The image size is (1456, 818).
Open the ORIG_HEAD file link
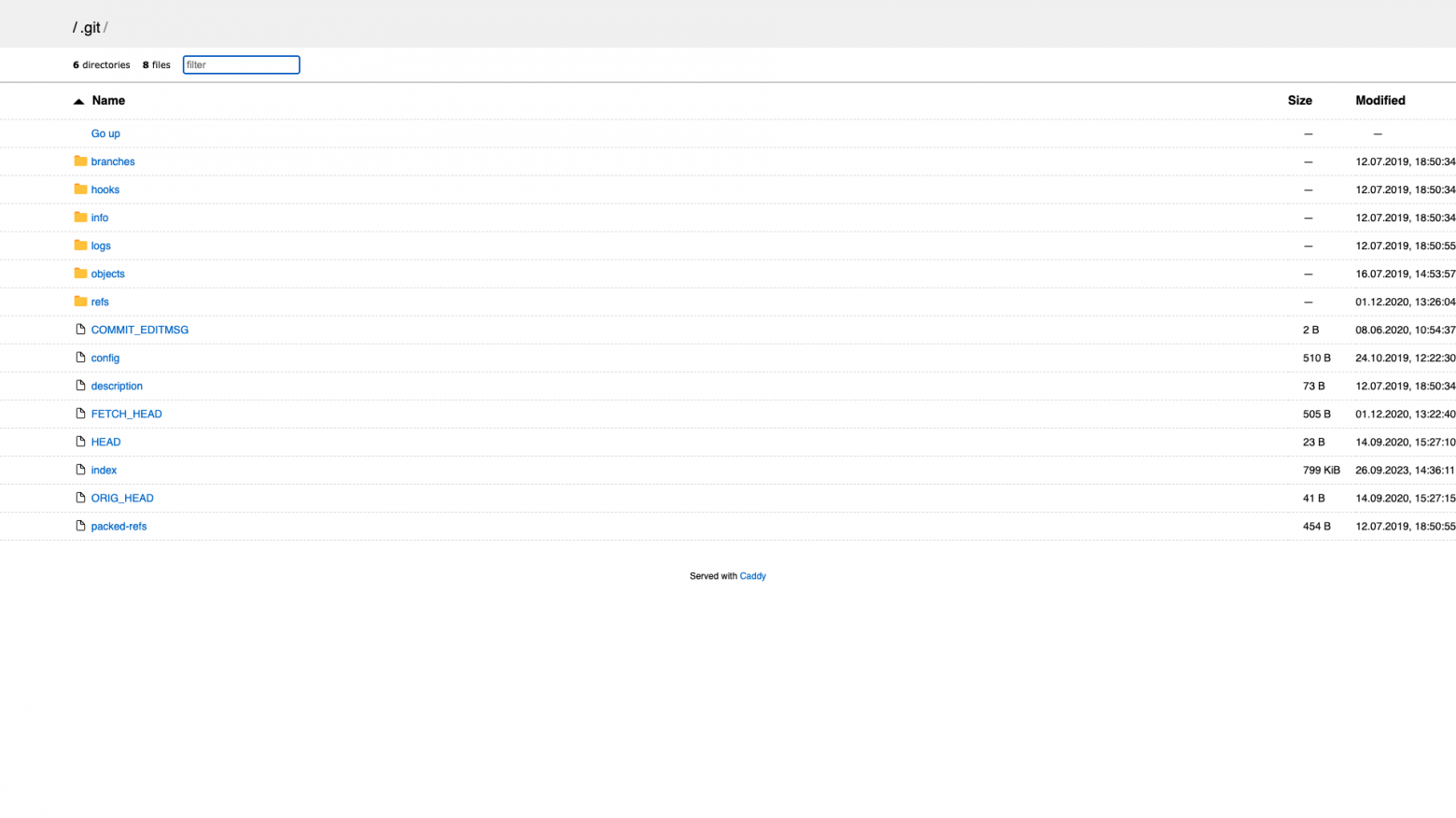[122, 498]
